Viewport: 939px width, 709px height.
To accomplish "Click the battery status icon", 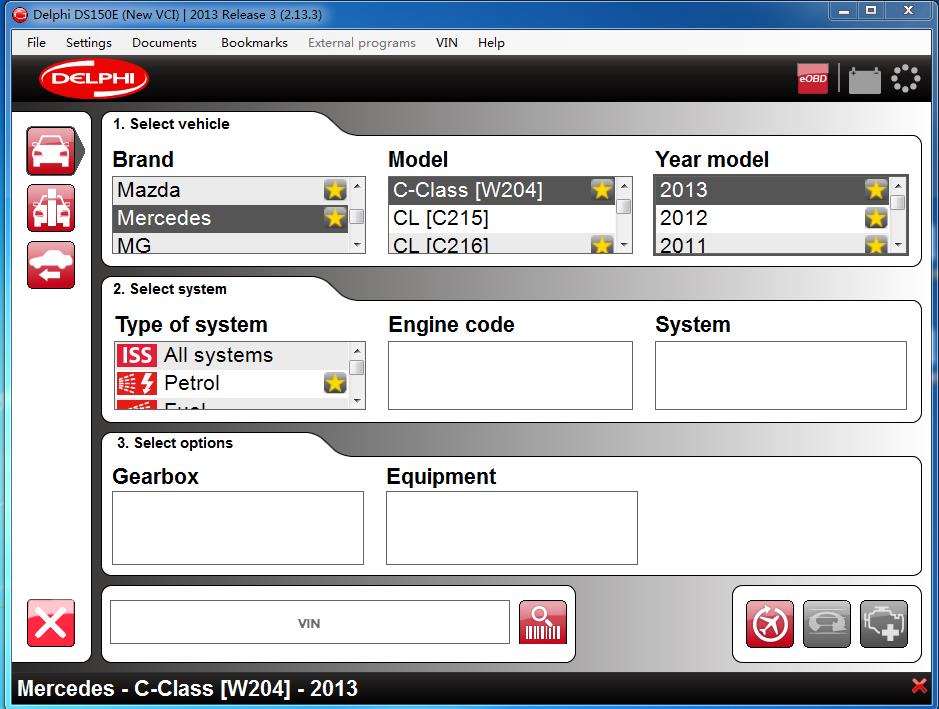I will coord(865,80).
